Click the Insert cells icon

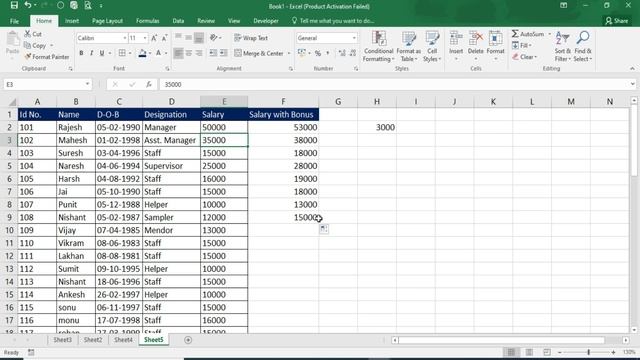456,39
